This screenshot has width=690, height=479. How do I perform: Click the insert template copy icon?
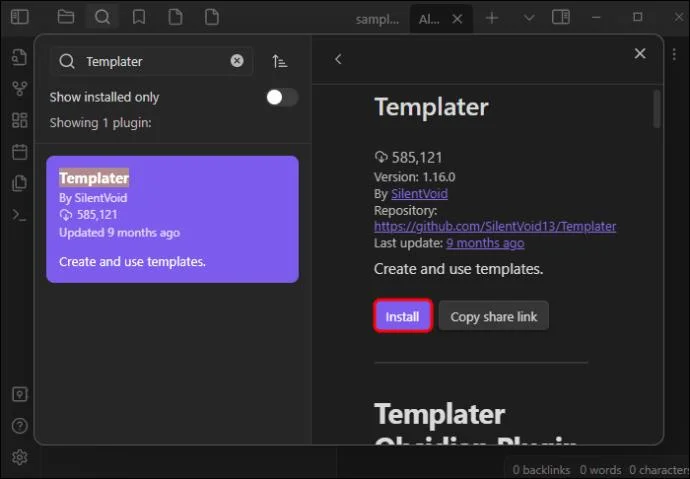[x=19, y=183]
